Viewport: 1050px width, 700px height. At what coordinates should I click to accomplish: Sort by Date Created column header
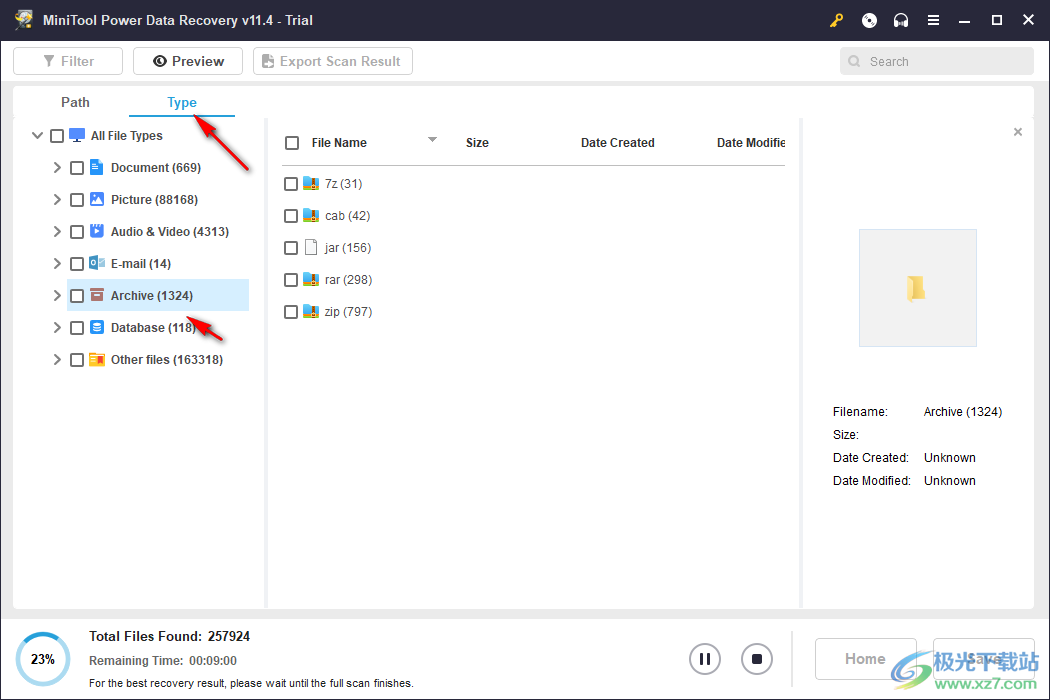click(x=617, y=143)
